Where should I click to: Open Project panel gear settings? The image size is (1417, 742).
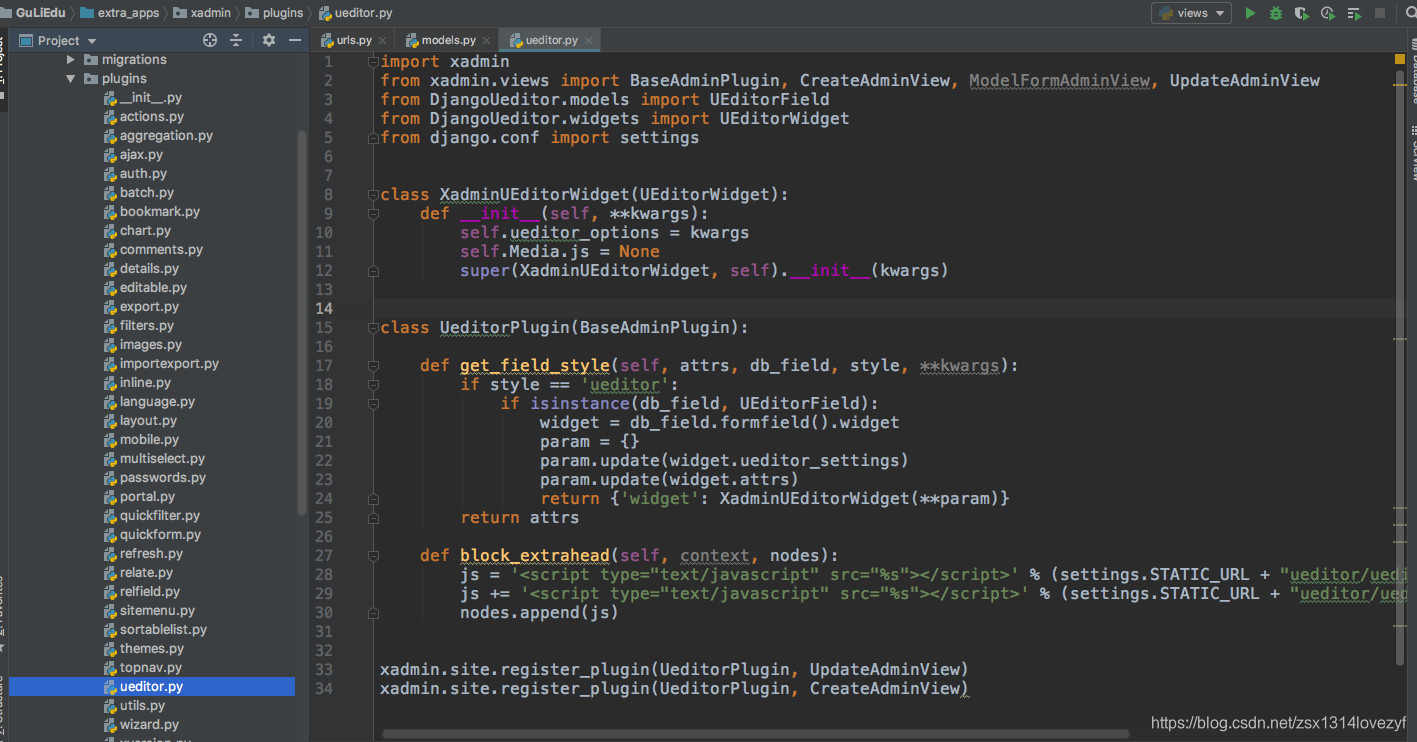pos(268,40)
